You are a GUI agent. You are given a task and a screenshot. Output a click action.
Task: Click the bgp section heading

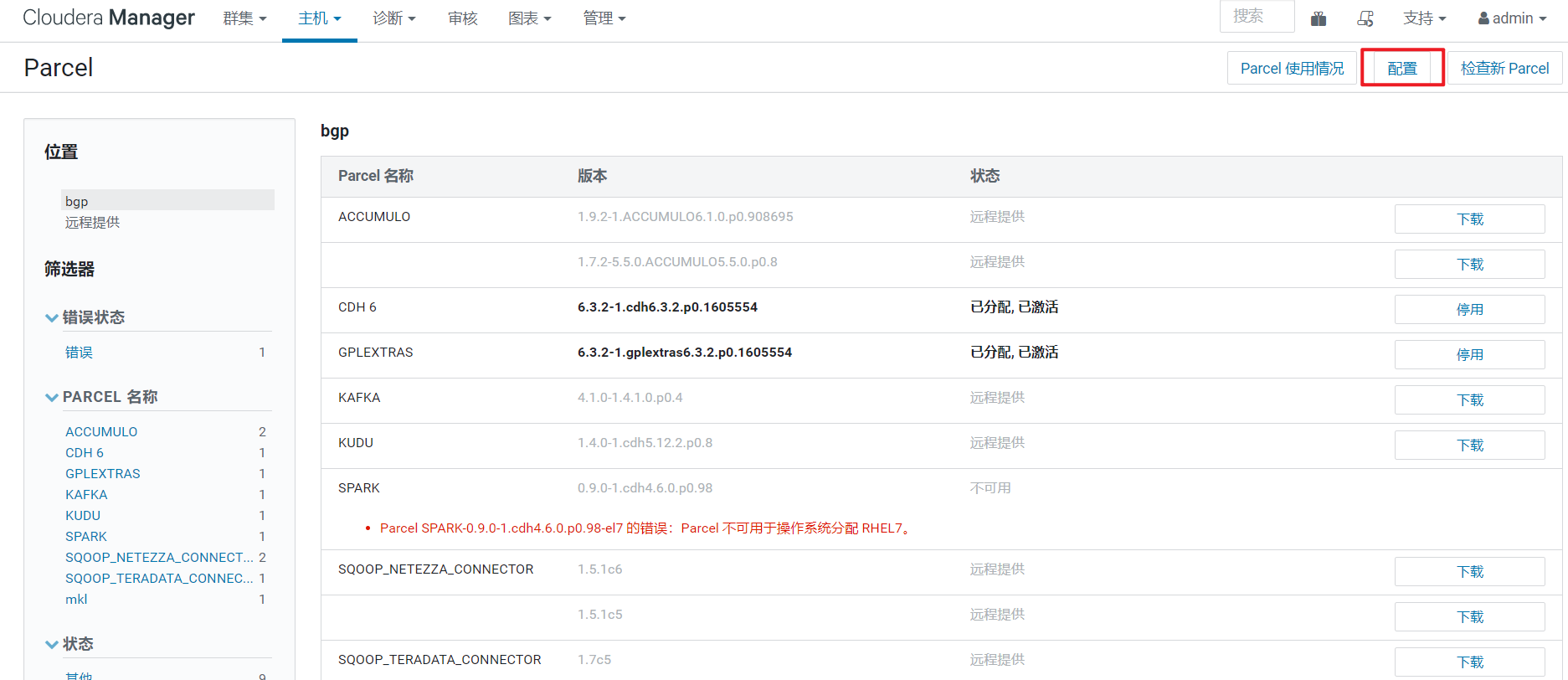click(x=335, y=131)
